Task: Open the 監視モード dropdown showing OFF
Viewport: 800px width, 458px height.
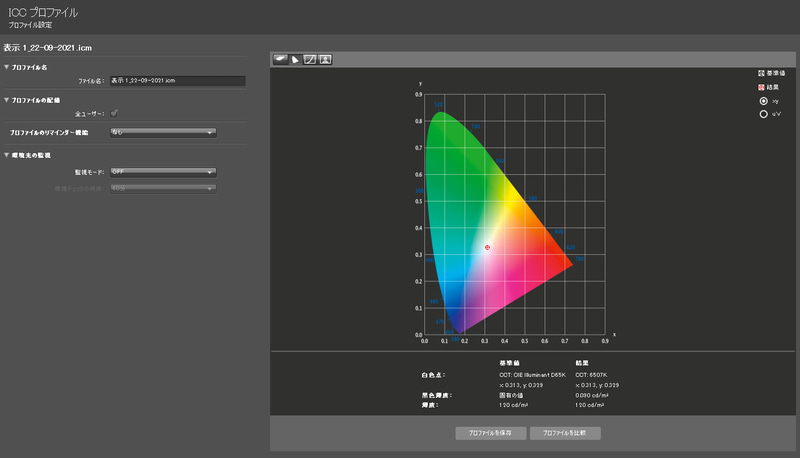Action: [163, 172]
